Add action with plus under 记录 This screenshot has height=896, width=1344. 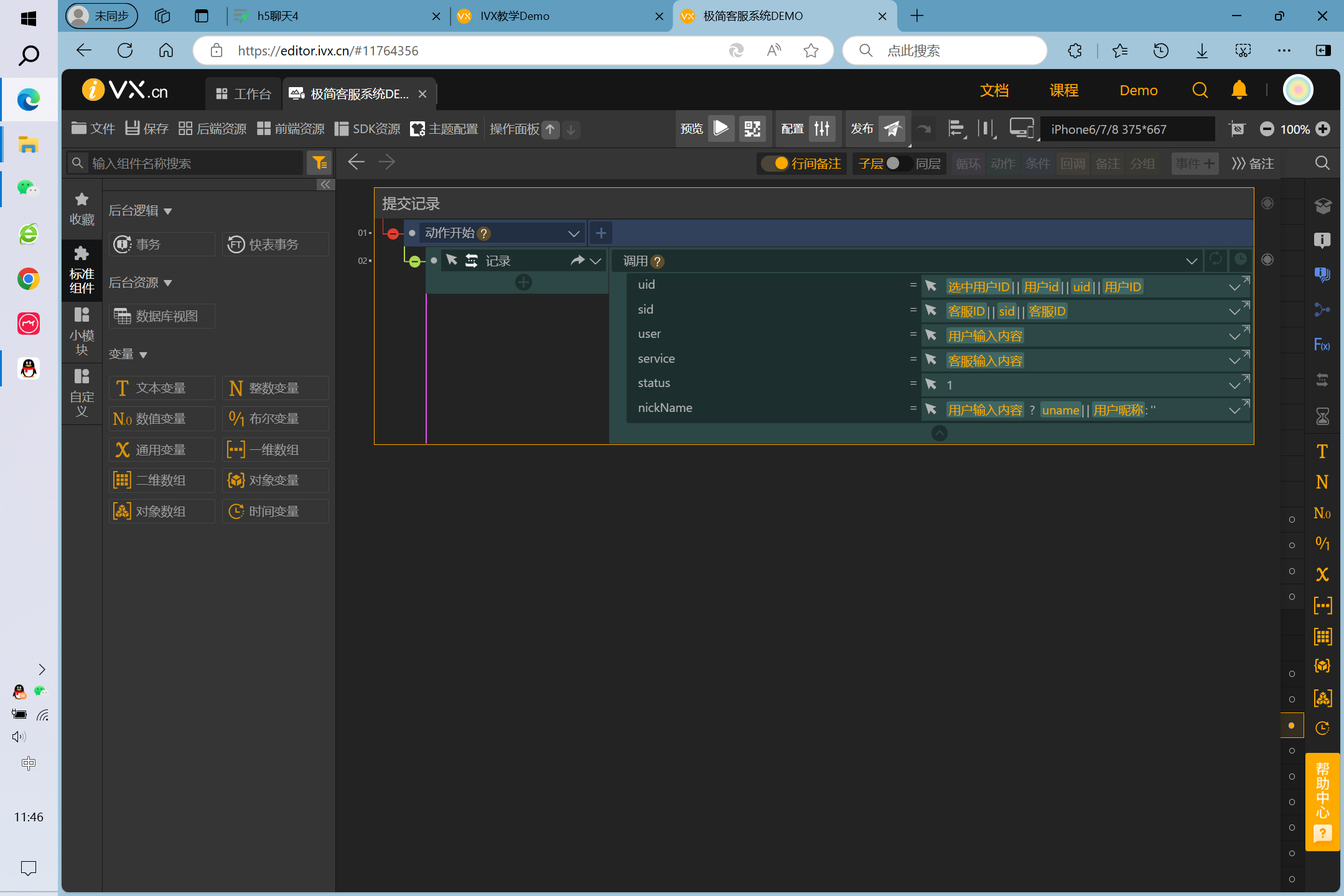[523, 282]
